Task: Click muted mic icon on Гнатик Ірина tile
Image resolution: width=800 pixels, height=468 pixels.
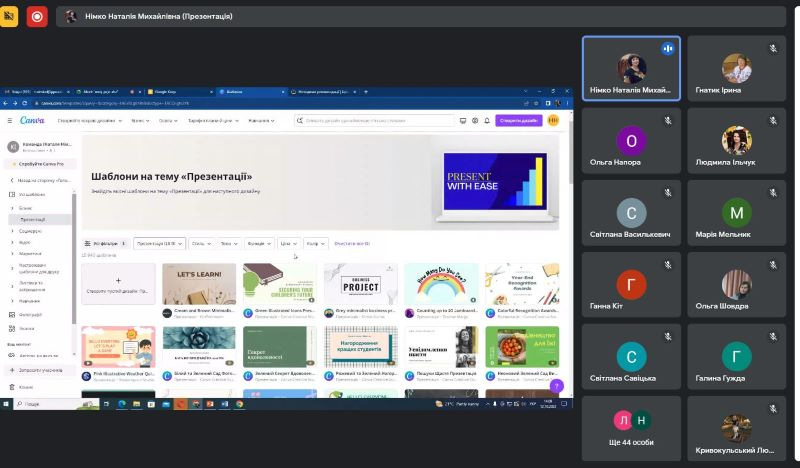Action: point(773,48)
